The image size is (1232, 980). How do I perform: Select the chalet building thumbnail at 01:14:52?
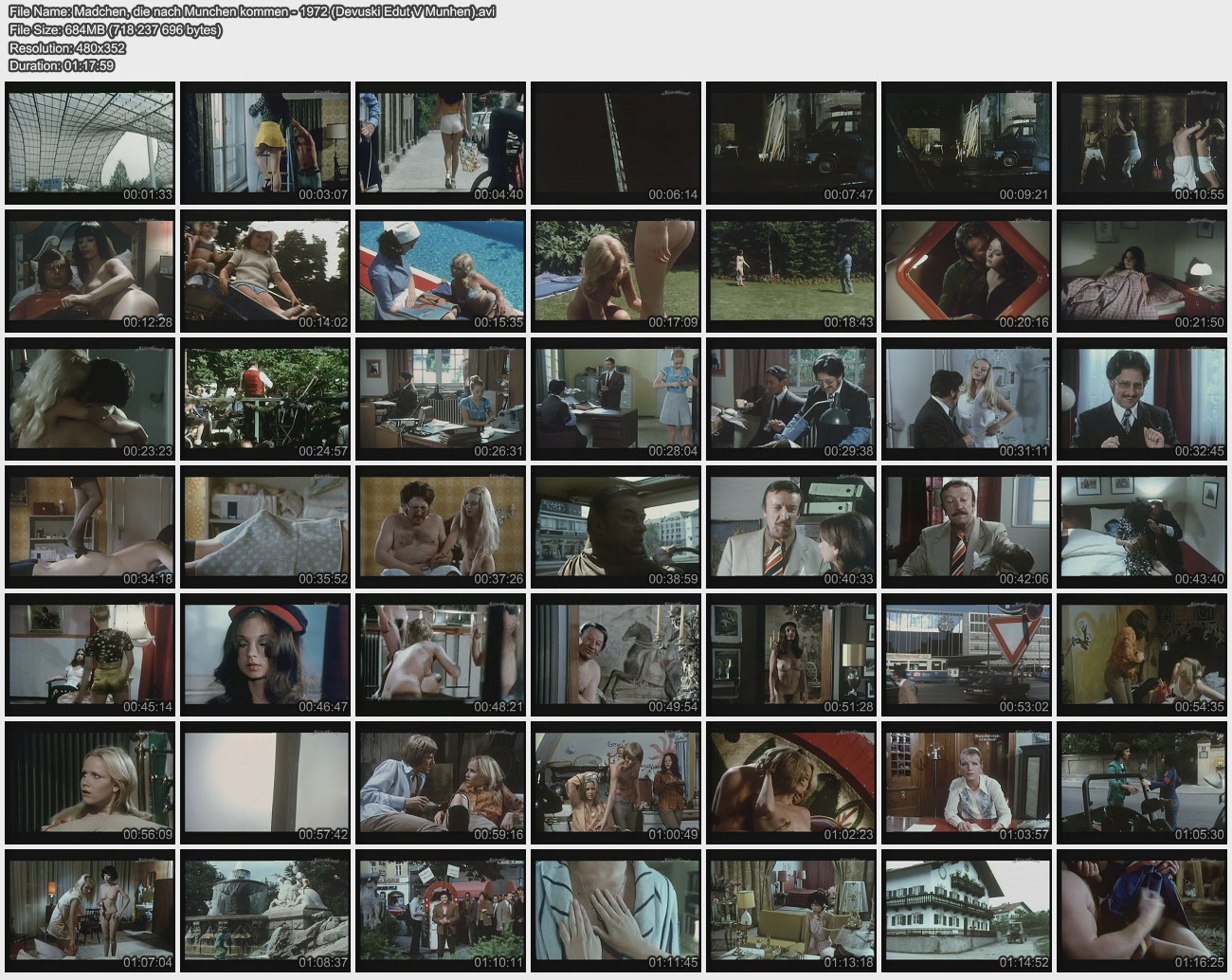[x=967, y=911]
